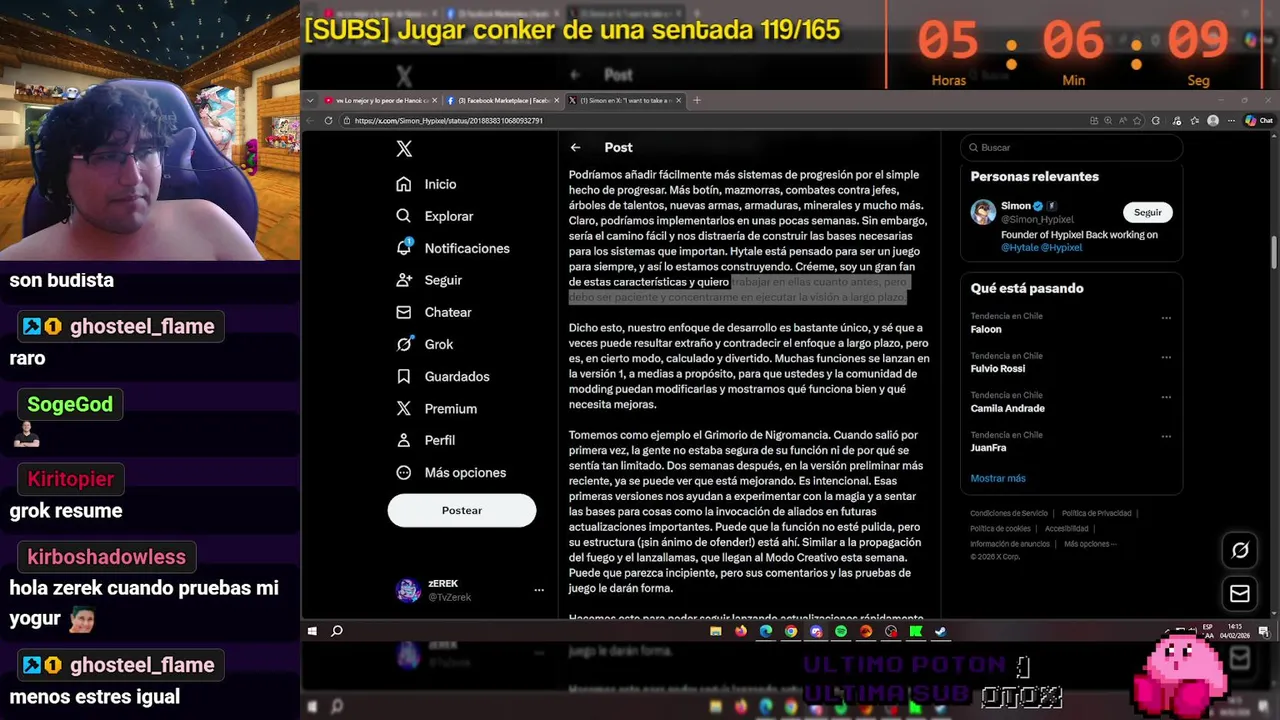Click the Guardados bookmark icon
The height and width of the screenshot is (720, 1280).
pos(404,376)
